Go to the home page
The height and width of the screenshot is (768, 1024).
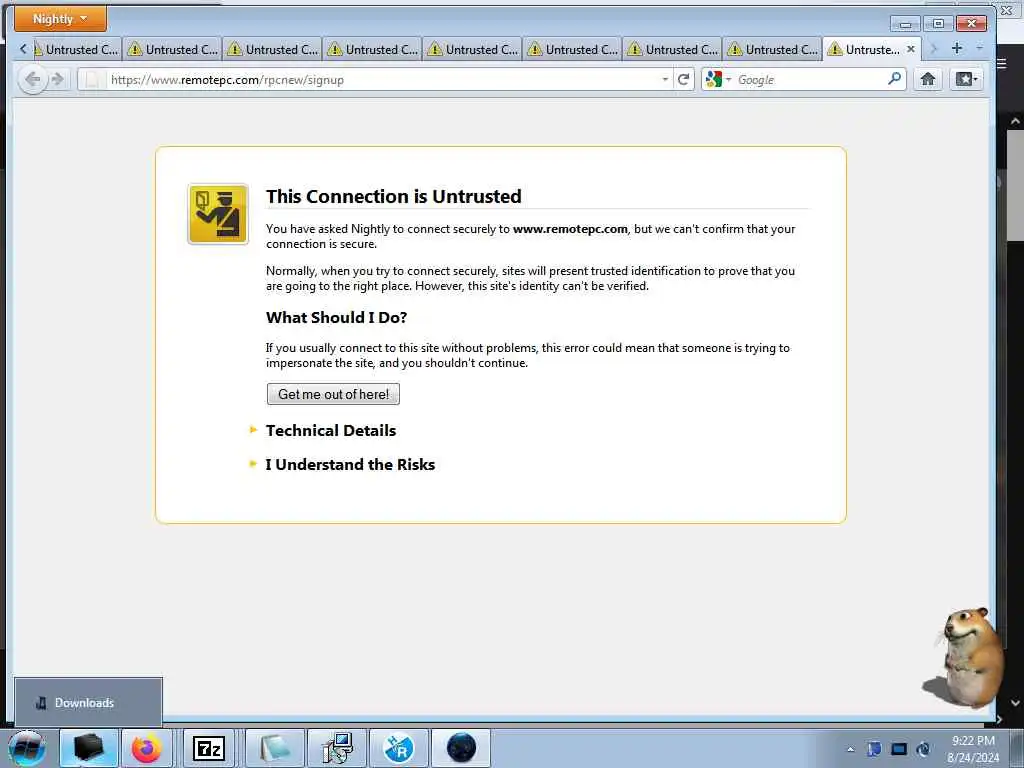click(927, 80)
